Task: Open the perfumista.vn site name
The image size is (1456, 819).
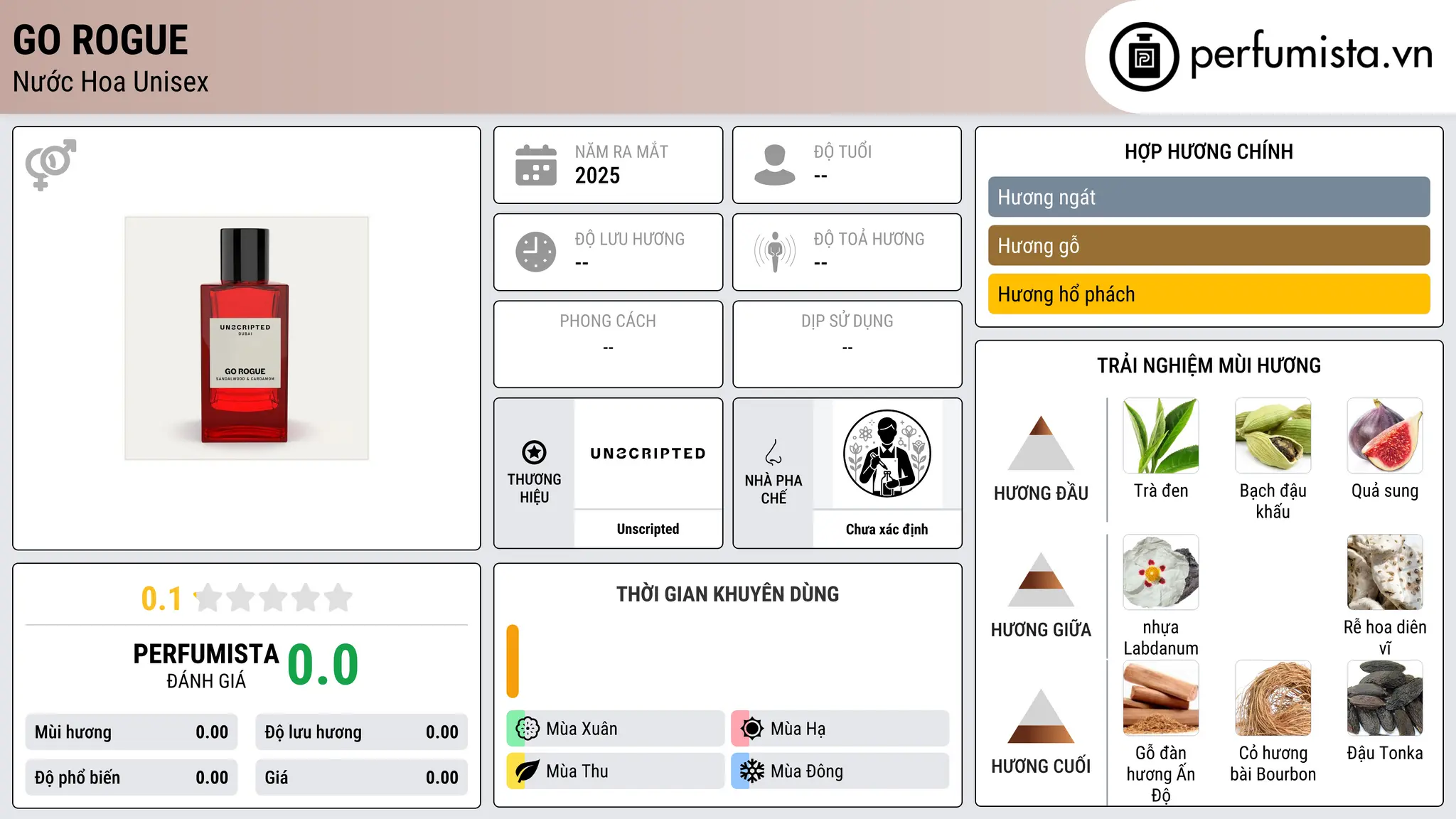Action: click(1312, 53)
